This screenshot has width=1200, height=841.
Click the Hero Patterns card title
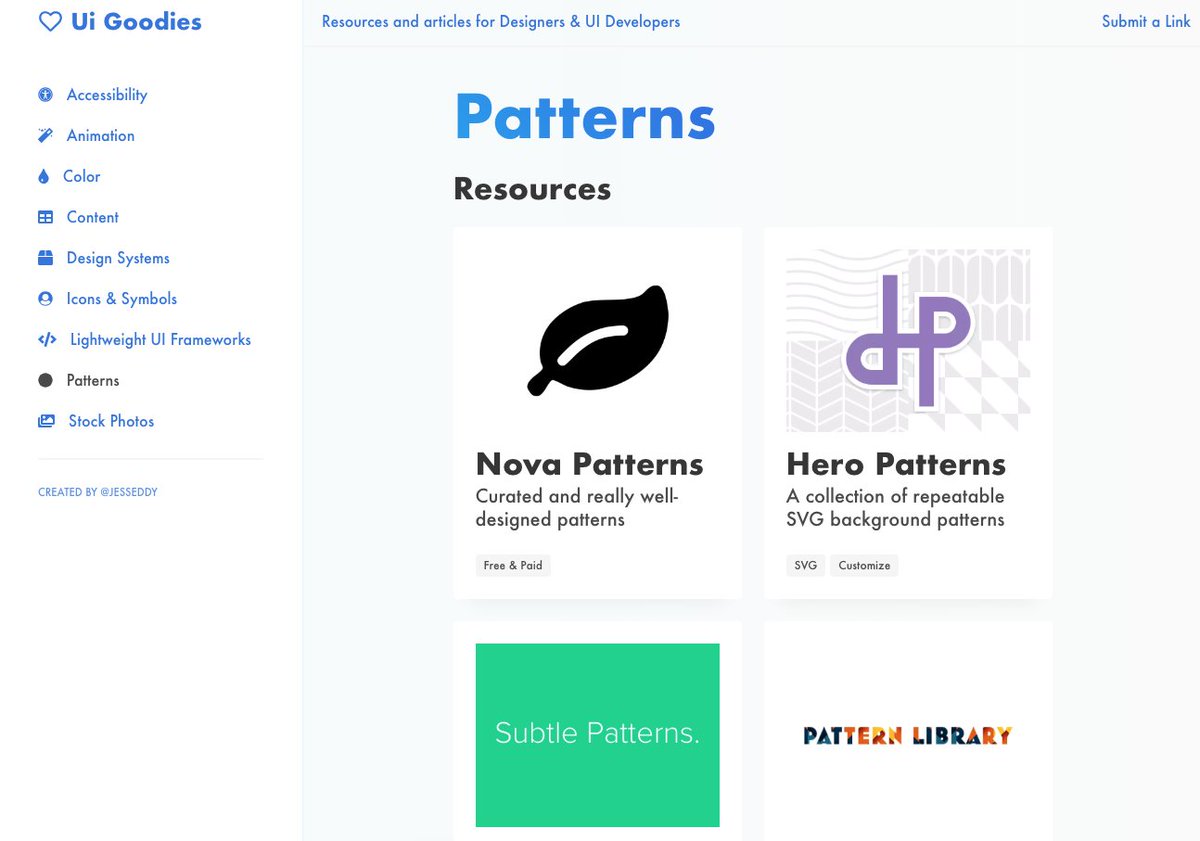[x=896, y=464]
